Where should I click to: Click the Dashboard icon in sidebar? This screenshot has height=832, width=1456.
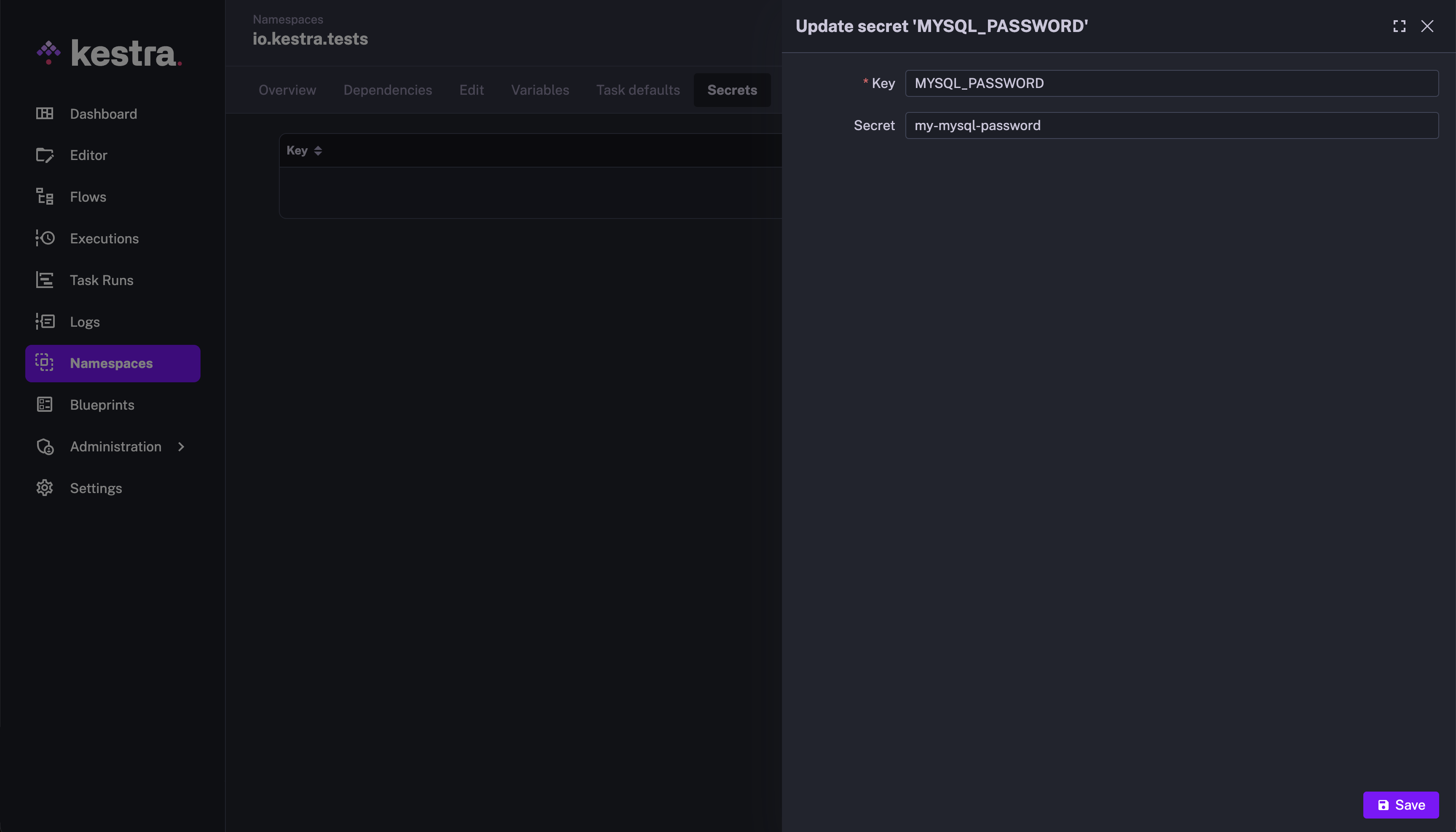coord(45,114)
